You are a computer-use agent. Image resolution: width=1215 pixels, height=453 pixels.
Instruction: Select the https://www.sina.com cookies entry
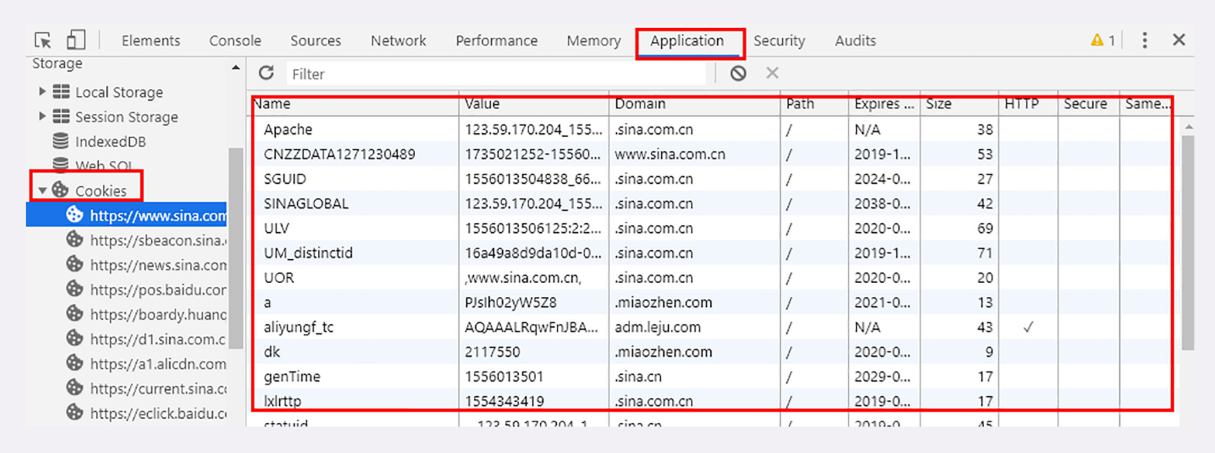tap(127, 215)
